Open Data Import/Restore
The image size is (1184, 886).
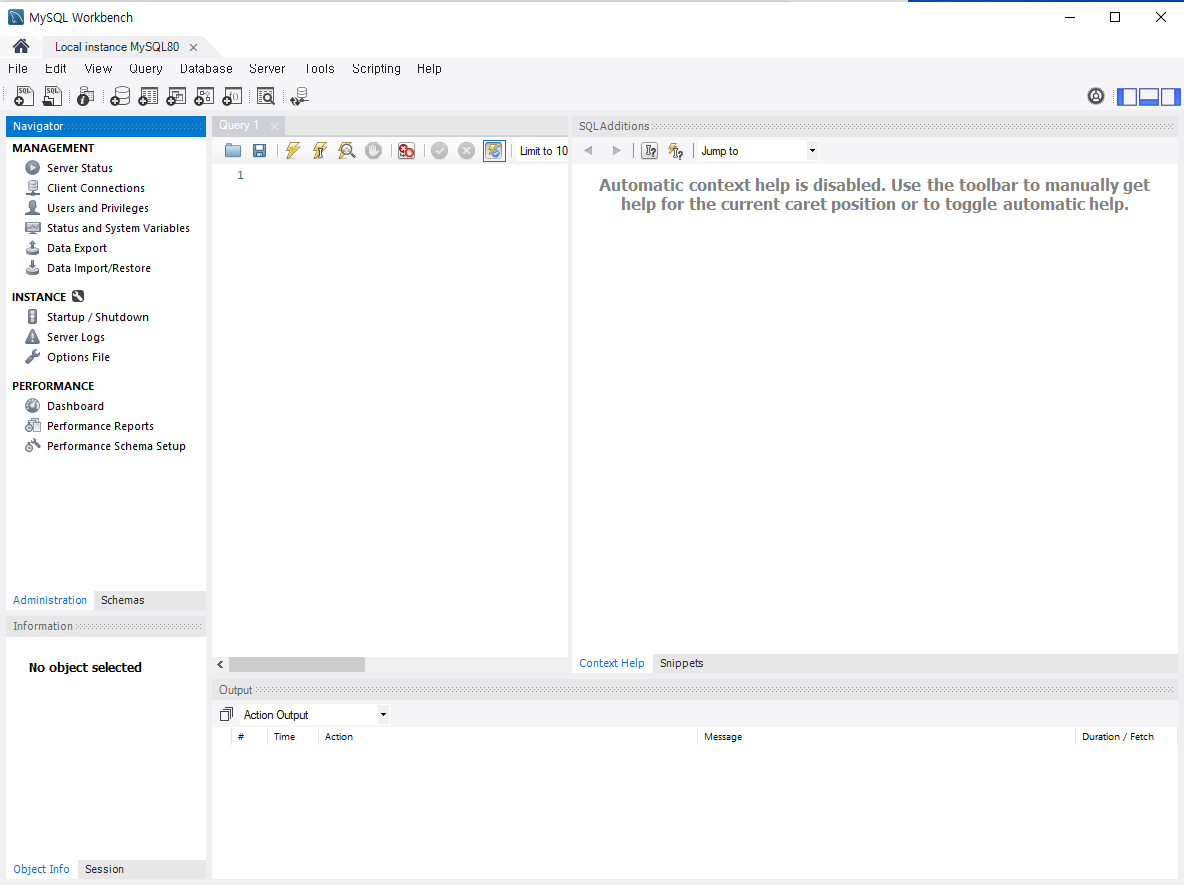point(99,268)
